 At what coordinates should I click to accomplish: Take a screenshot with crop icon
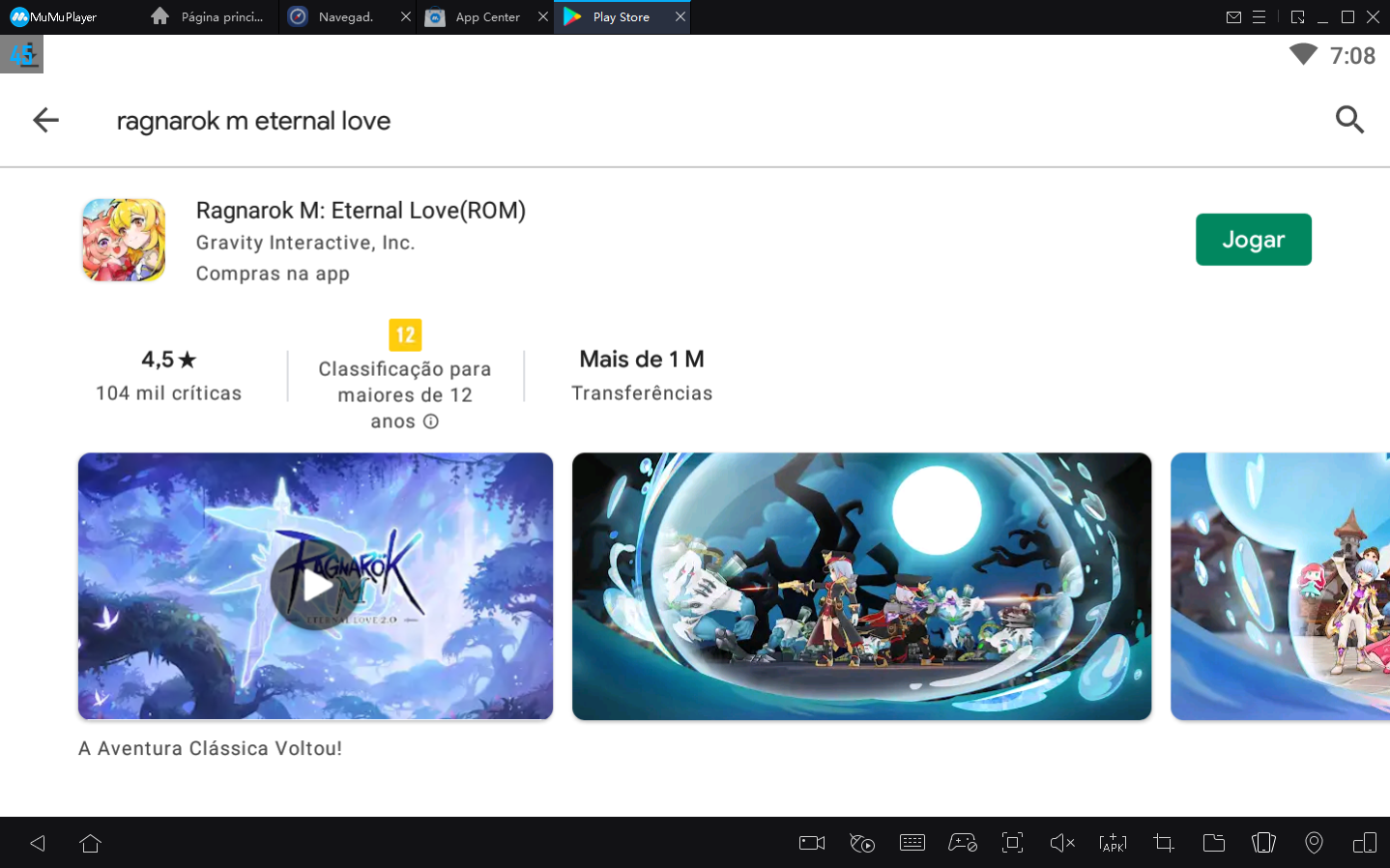point(1164,843)
